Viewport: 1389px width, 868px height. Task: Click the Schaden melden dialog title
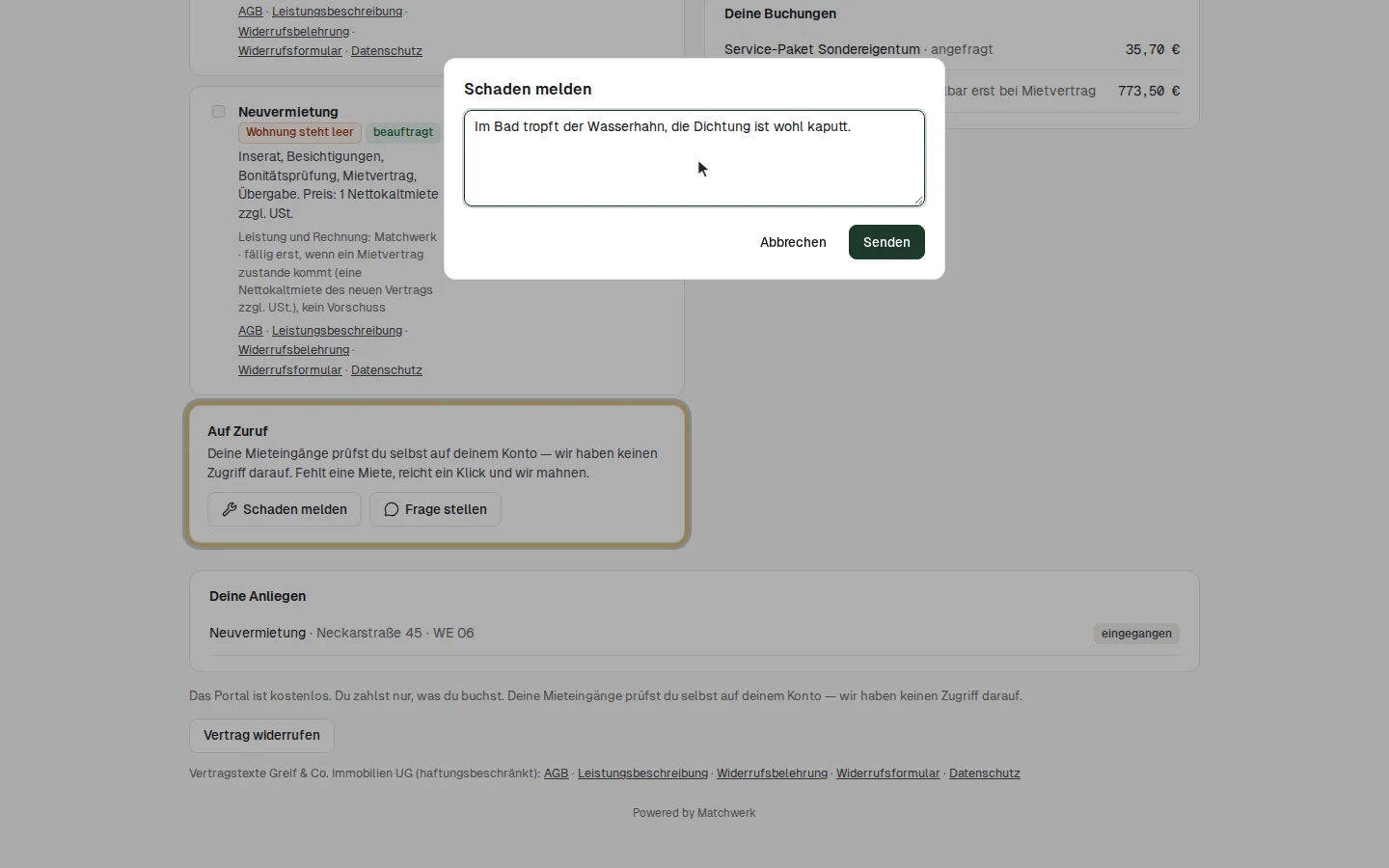click(528, 89)
